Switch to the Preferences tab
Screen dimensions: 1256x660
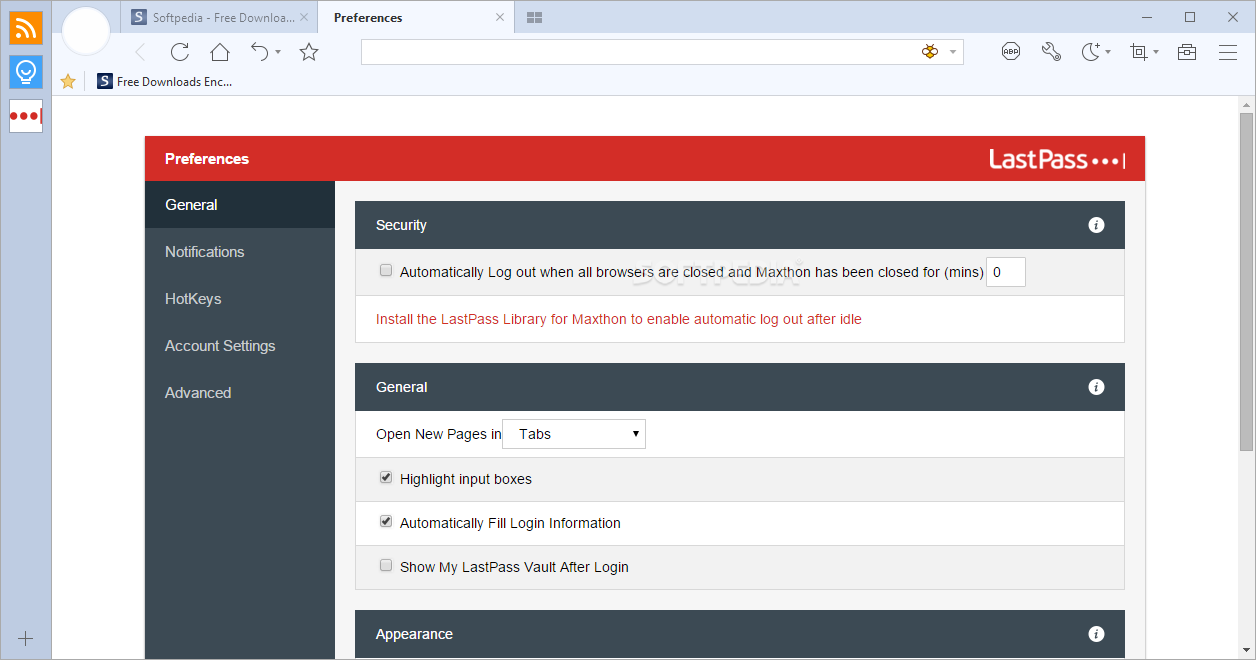pyautogui.click(x=415, y=18)
